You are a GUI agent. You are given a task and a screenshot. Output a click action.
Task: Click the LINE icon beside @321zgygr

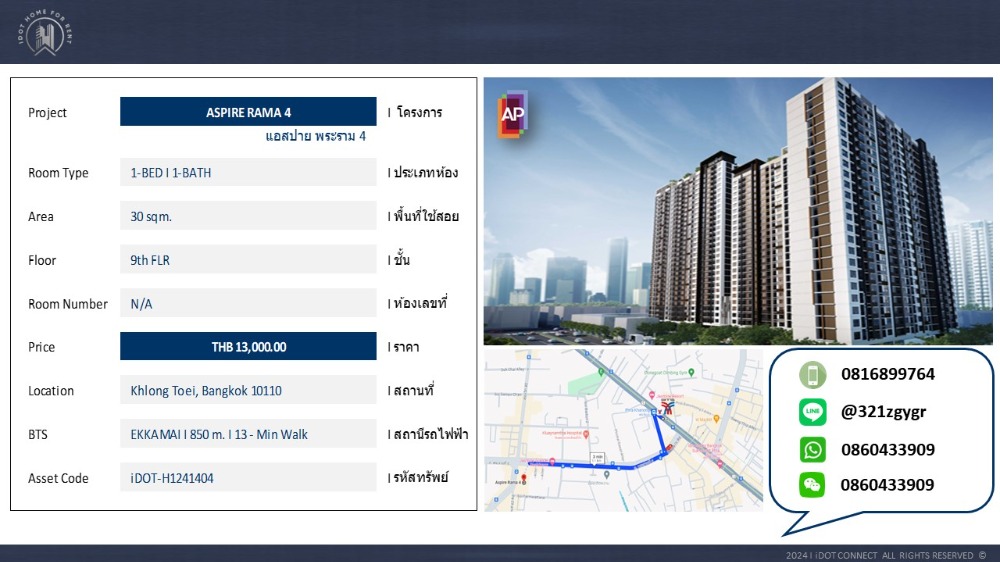click(812, 412)
